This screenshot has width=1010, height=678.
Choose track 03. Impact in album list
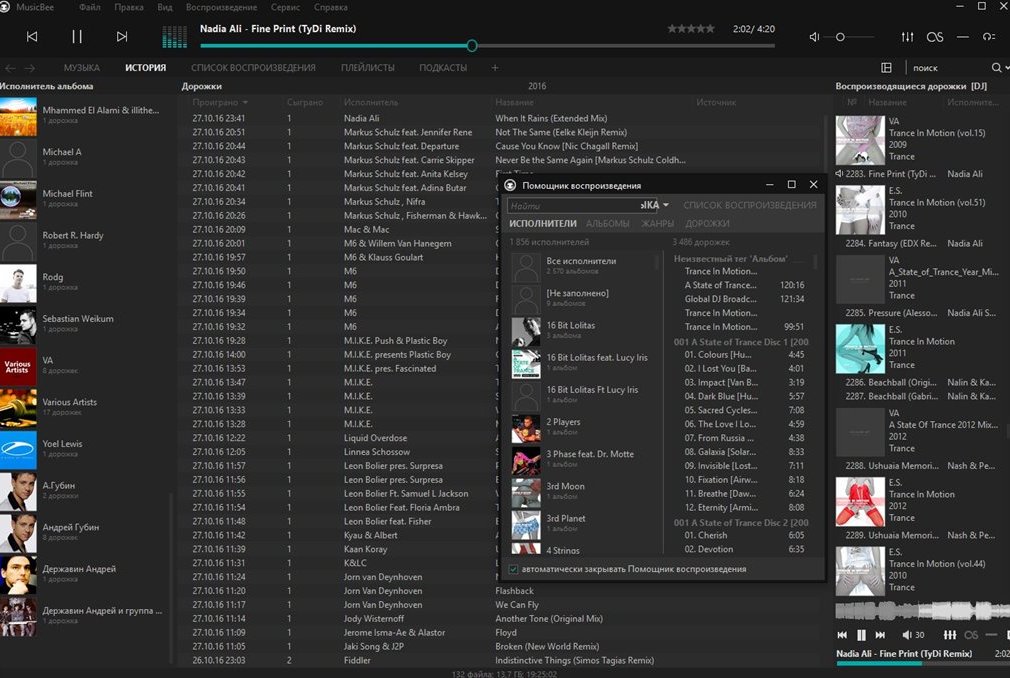point(744,382)
